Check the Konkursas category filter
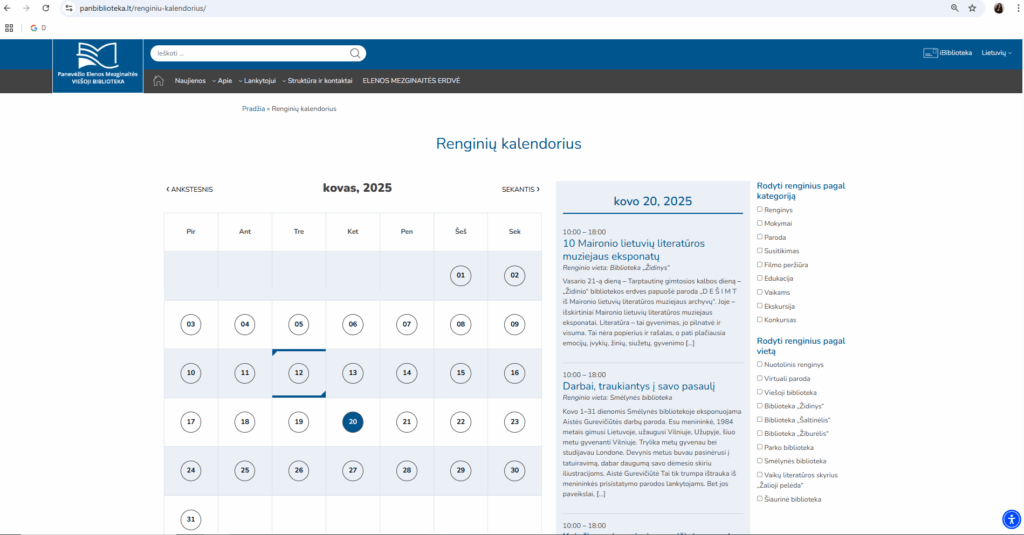The width and height of the screenshot is (1024, 535). point(760,319)
